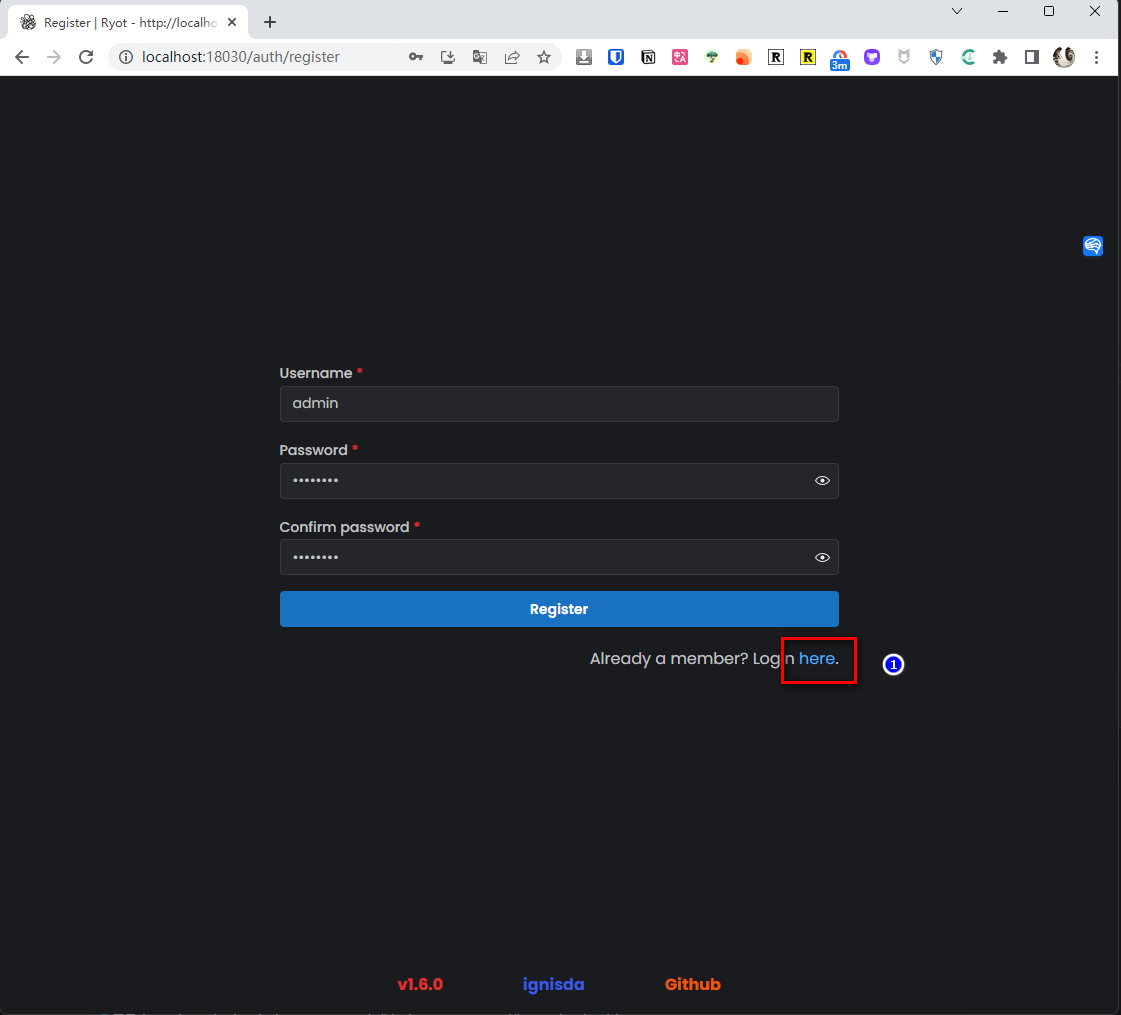Open the saved passwords key icon
This screenshot has width=1121, height=1015.
point(416,58)
